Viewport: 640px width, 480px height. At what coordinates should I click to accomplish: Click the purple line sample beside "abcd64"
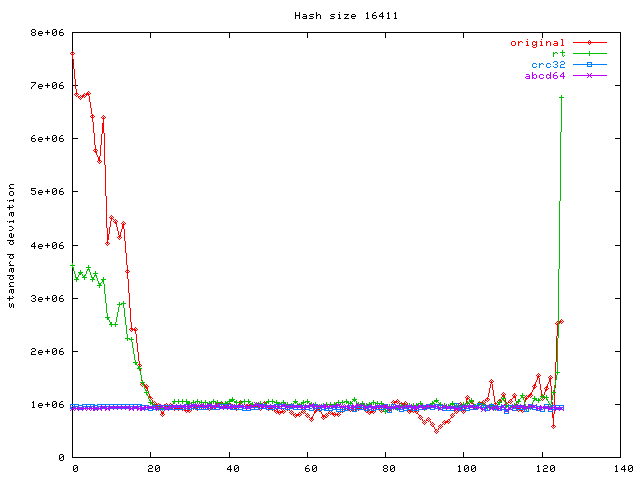tap(589, 76)
